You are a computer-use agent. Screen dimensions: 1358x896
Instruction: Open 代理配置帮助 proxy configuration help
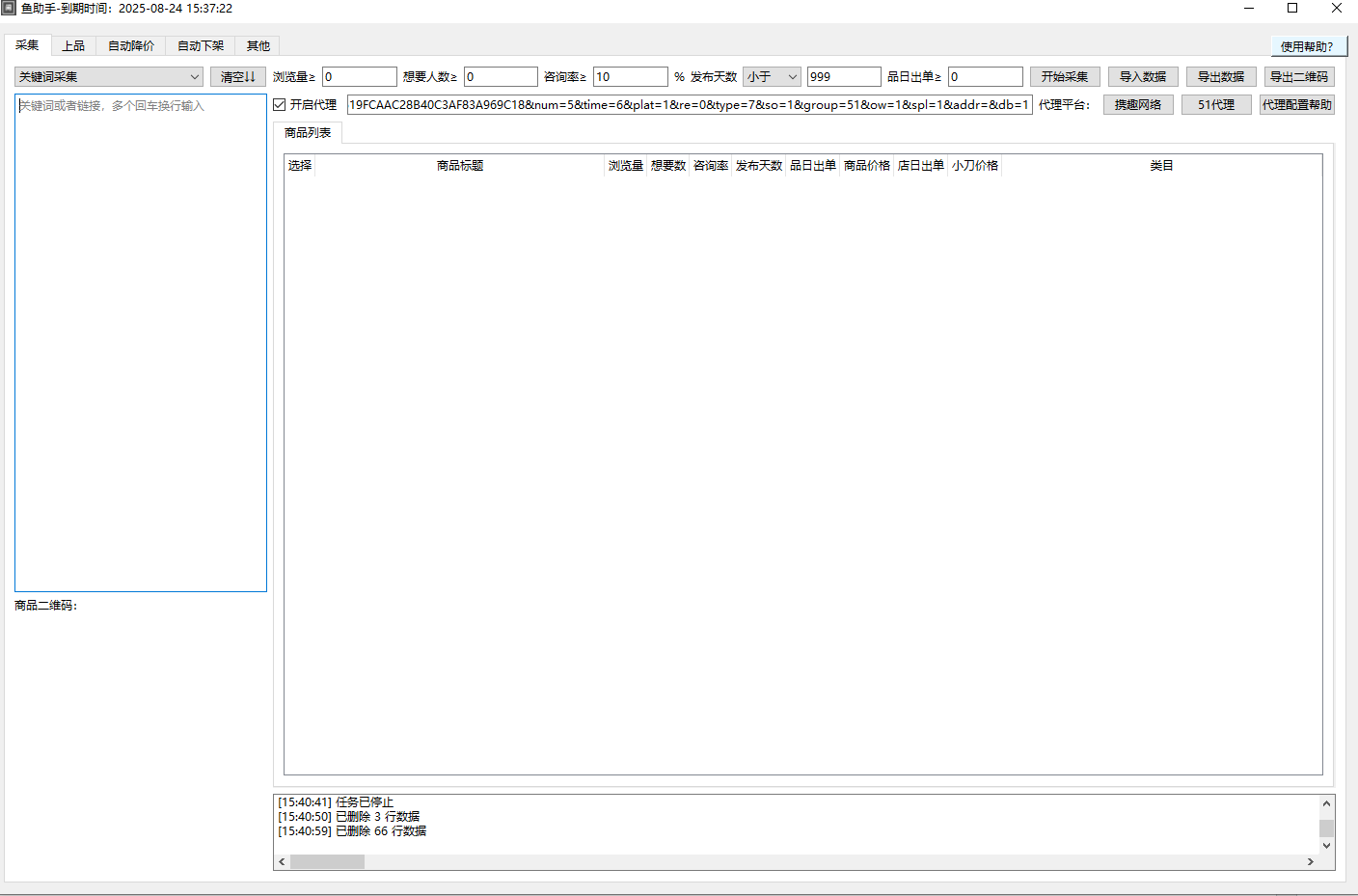coord(1296,105)
